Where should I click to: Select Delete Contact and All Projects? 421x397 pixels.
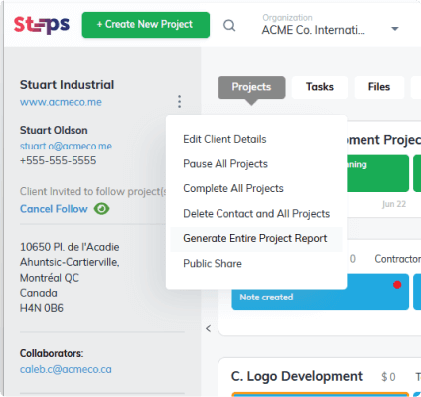pyautogui.click(x=257, y=214)
